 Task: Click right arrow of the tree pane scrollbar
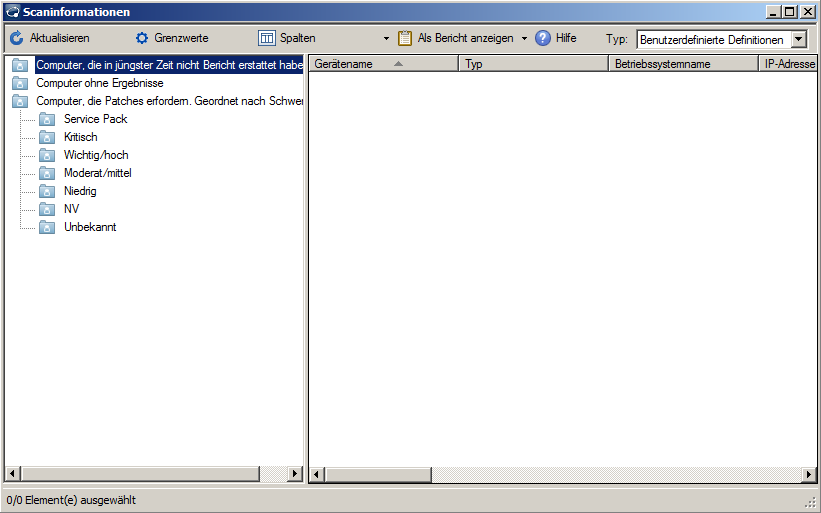tap(295, 474)
